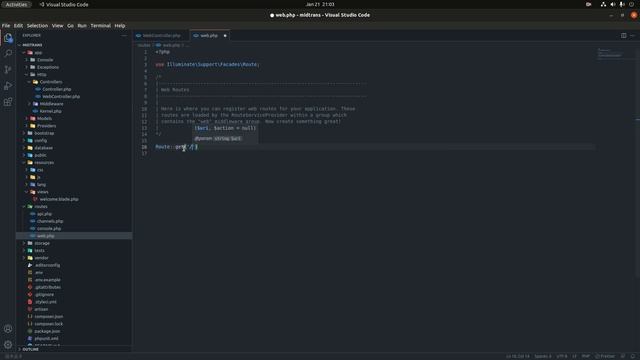Open the Edit menu
Image resolution: width=640 pixels, height=360 pixels.
click(18, 26)
